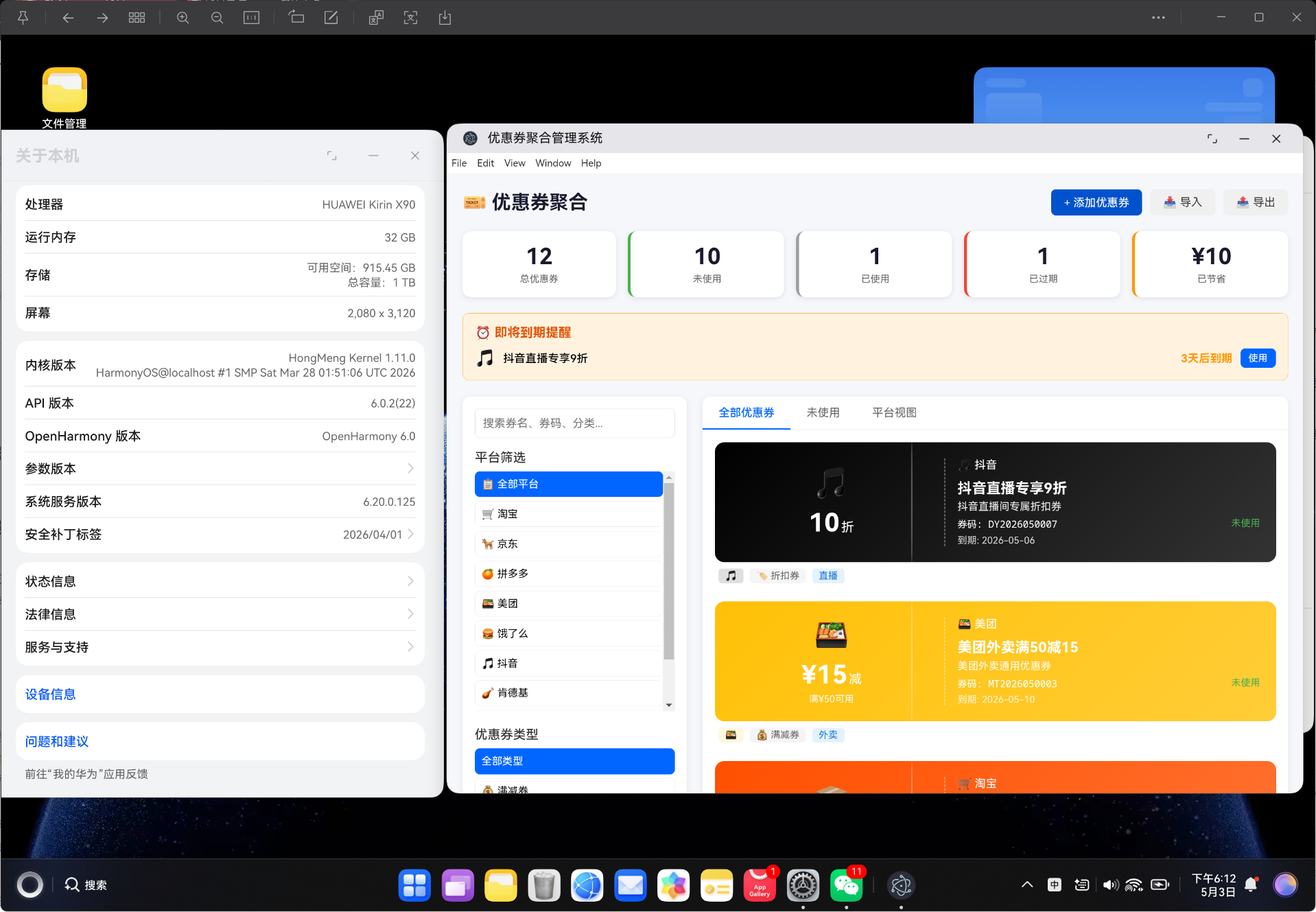Open the yellow Files icon in dock
1316x912 pixels.
[501, 885]
